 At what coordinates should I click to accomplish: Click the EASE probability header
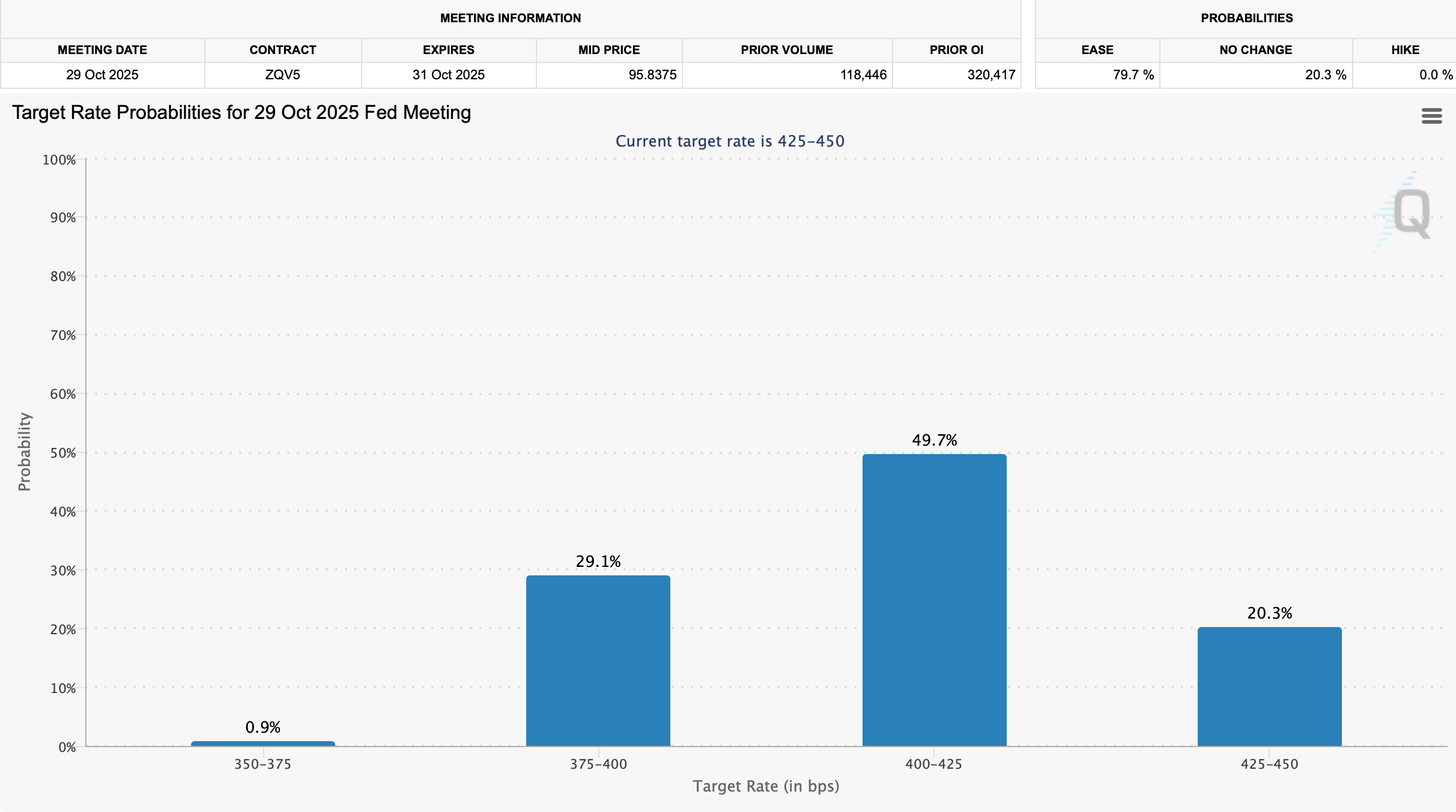pos(1097,50)
